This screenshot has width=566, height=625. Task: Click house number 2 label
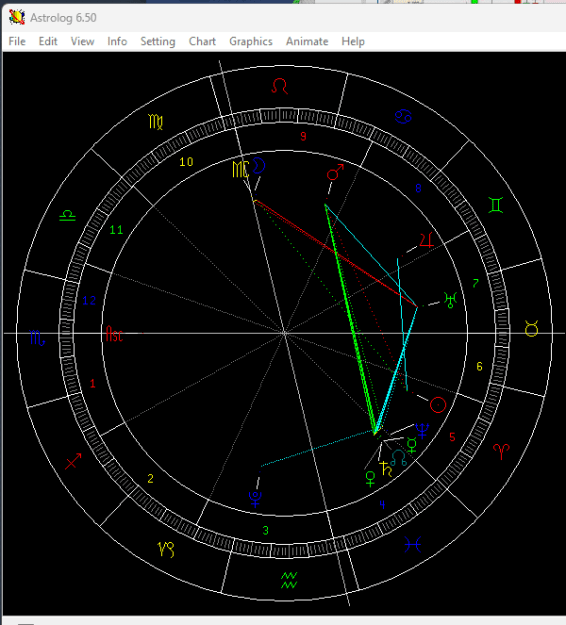[150, 478]
